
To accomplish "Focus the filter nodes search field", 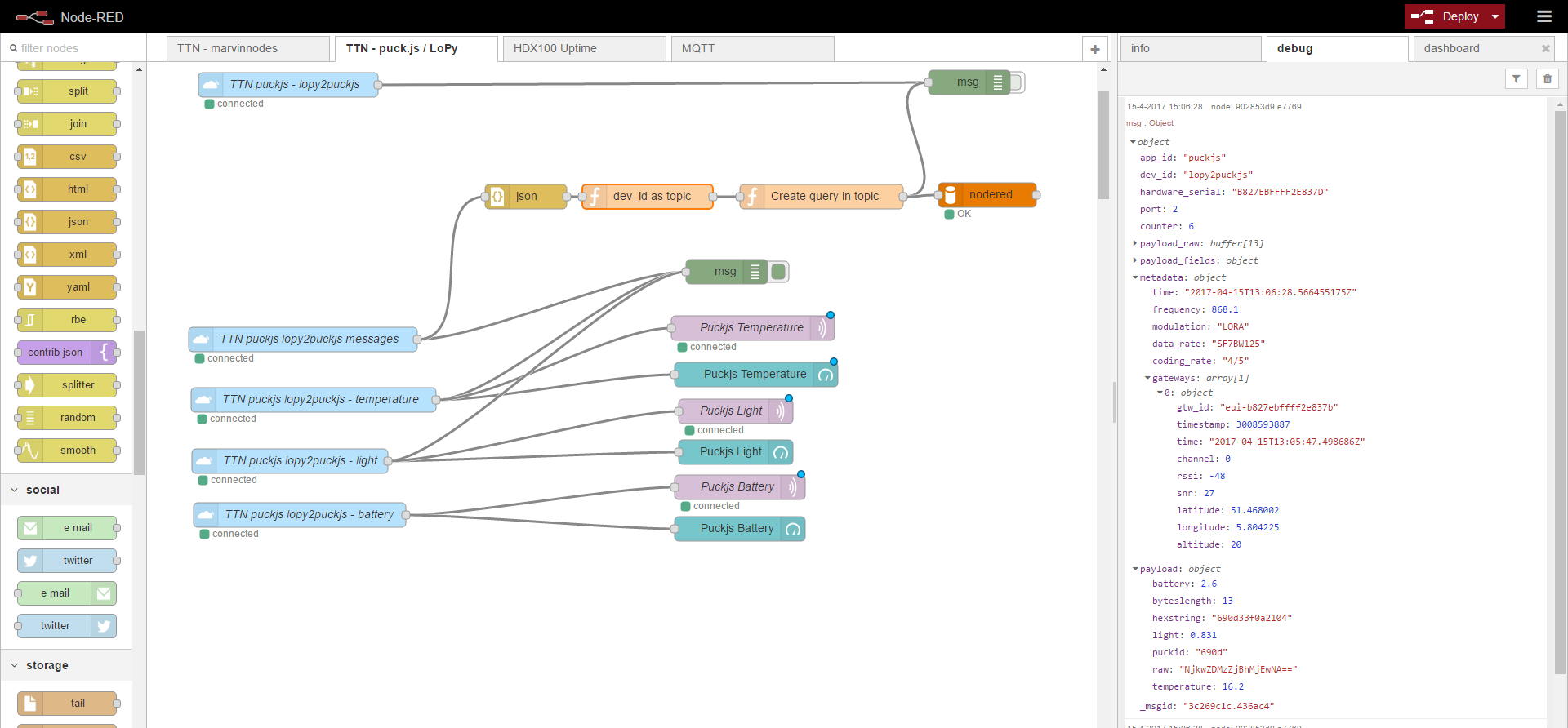I will pos(73,48).
